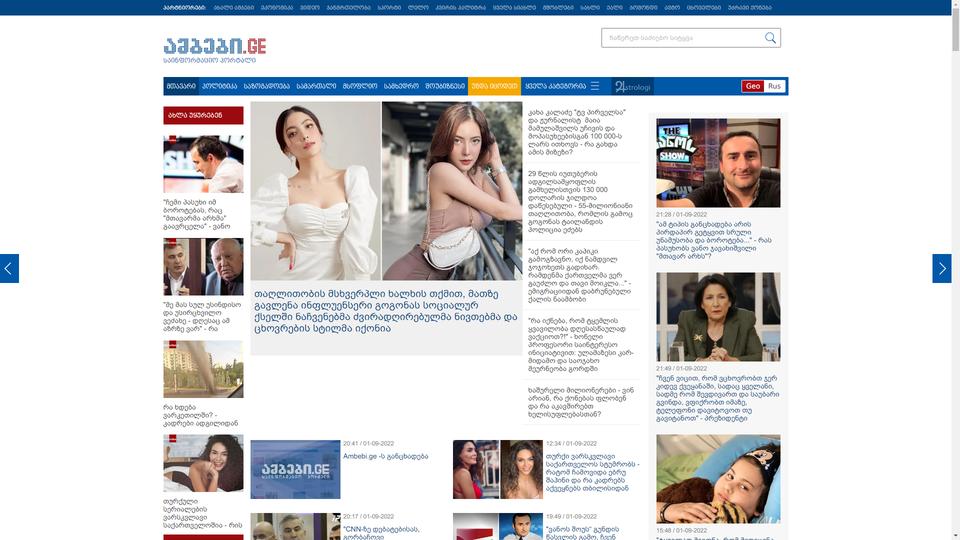Open the ამბები.GE logo article thumbnail
The height and width of the screenshot is (540, 960).
295,469
